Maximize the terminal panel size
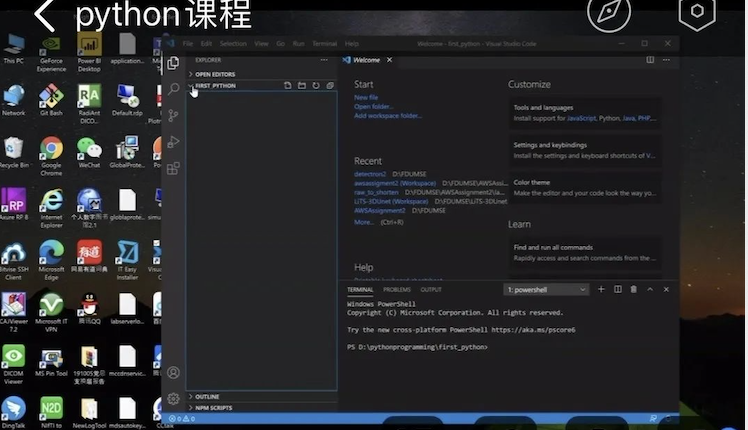The image size is (748, 430). (650, 289)
